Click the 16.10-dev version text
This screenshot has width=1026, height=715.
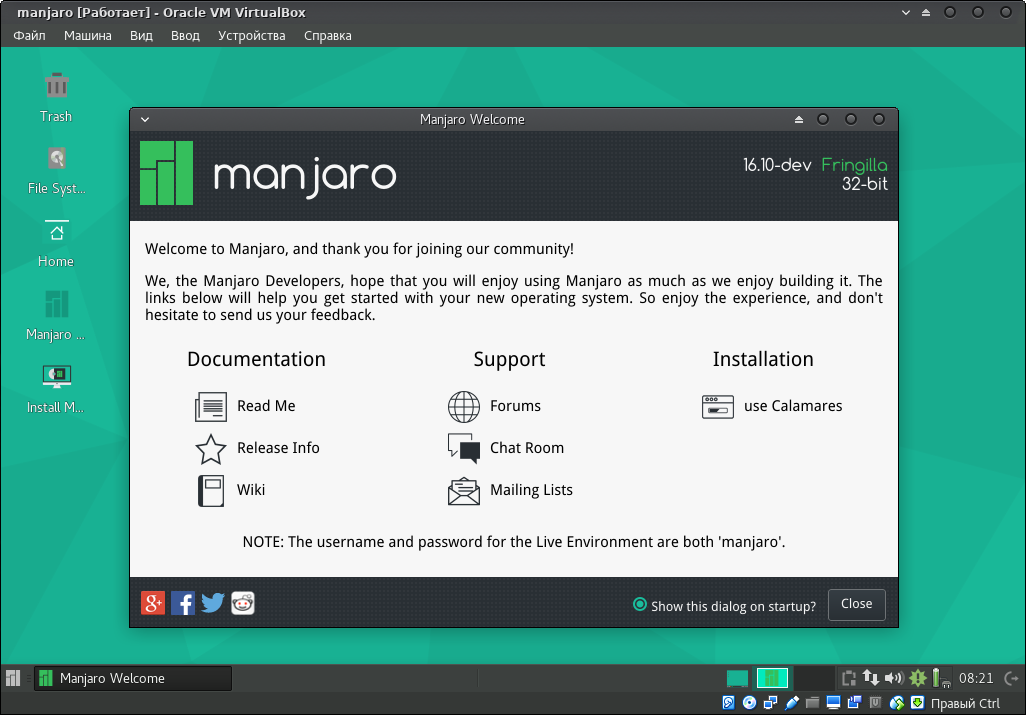777,165
